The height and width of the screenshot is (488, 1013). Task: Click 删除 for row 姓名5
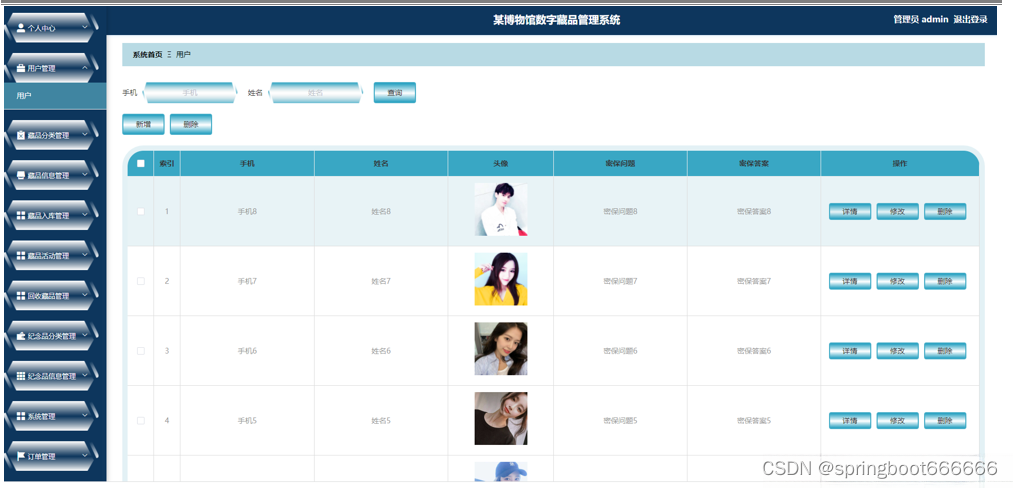click(945, 421)
